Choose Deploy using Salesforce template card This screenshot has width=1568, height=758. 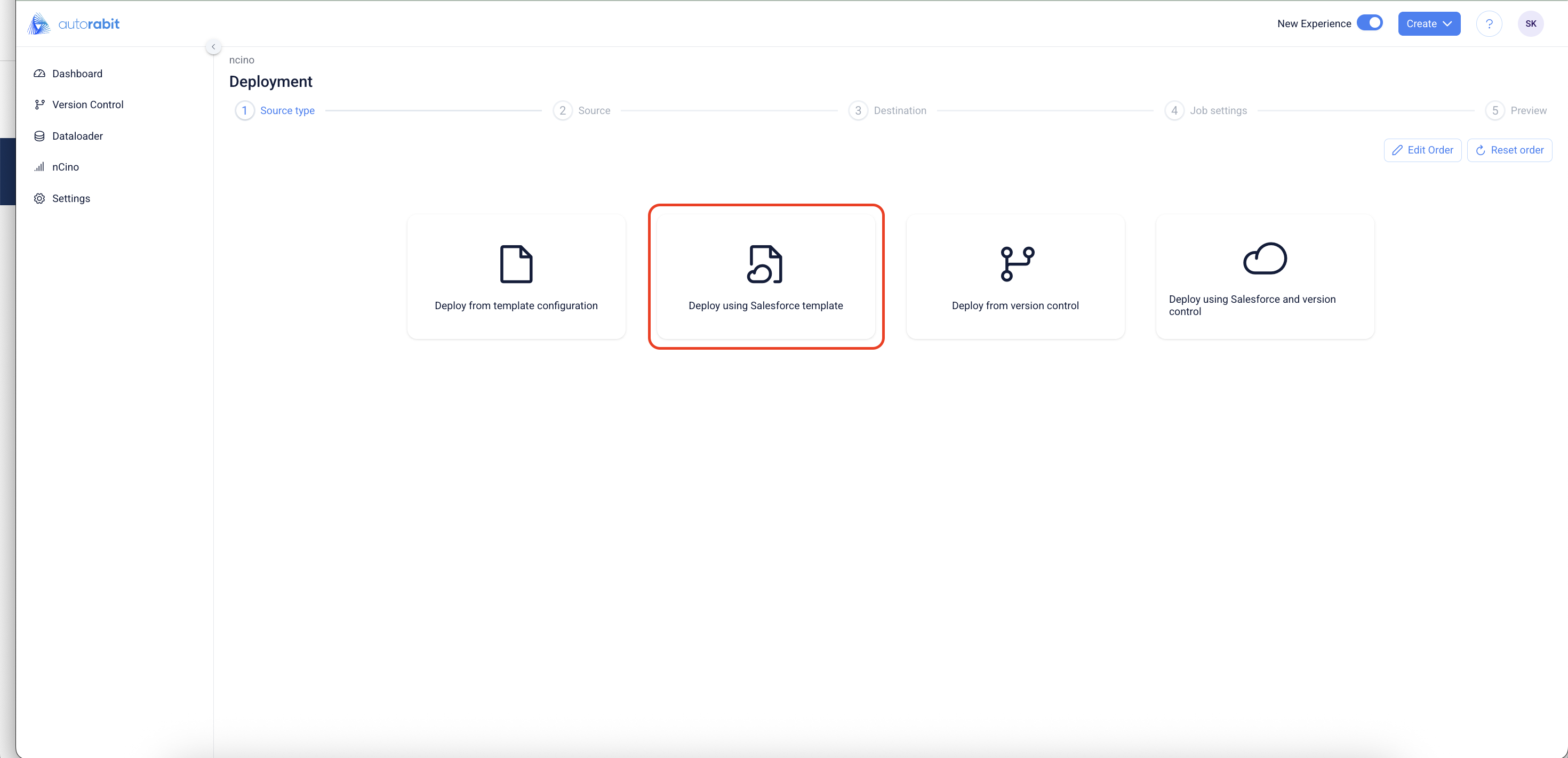tap(766, 277)
